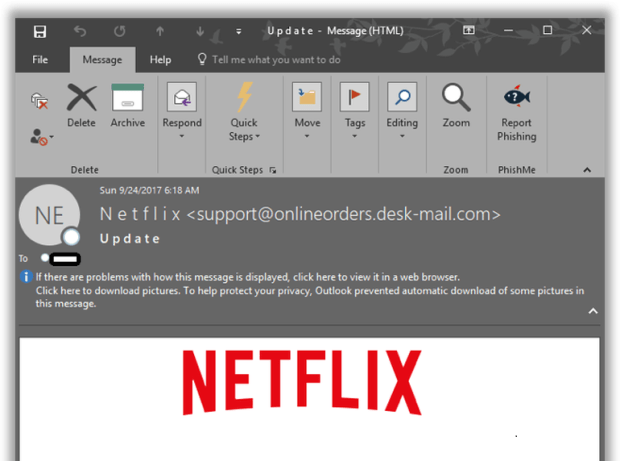Click the blue info icon in the info bar
This screenshot has width=620, height=461.
pyautogui.click(x=26, y=276)
